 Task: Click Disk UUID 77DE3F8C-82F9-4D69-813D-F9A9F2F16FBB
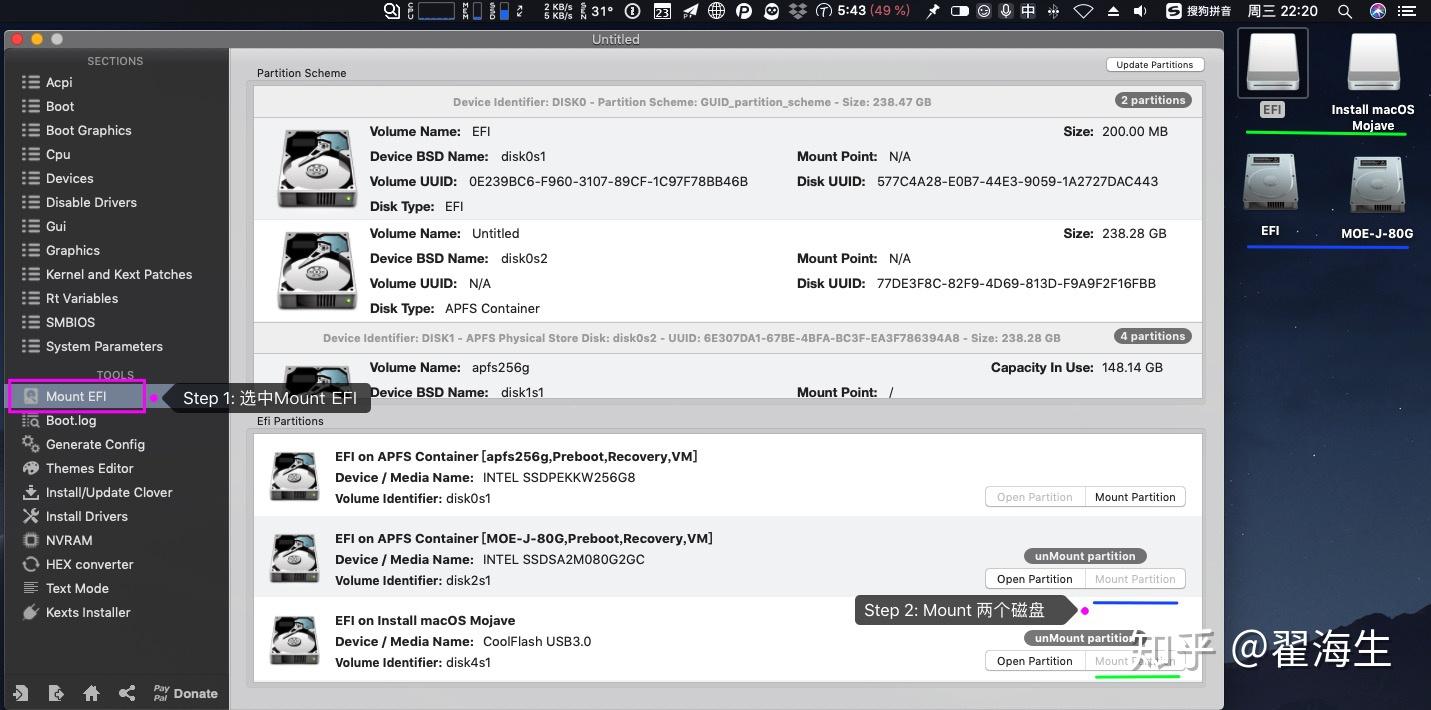click(1016, 283)
